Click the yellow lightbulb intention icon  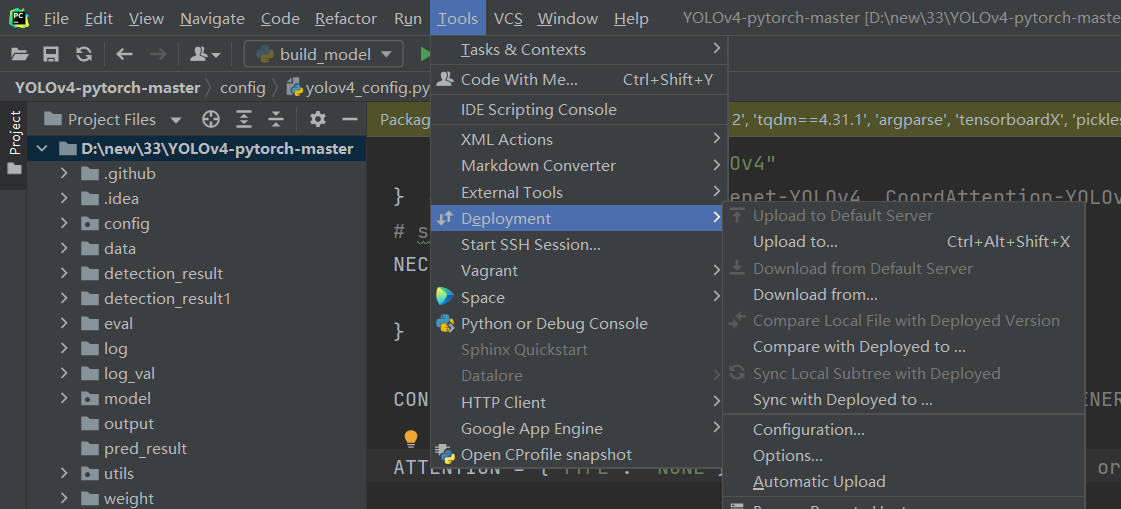(410, 438)
